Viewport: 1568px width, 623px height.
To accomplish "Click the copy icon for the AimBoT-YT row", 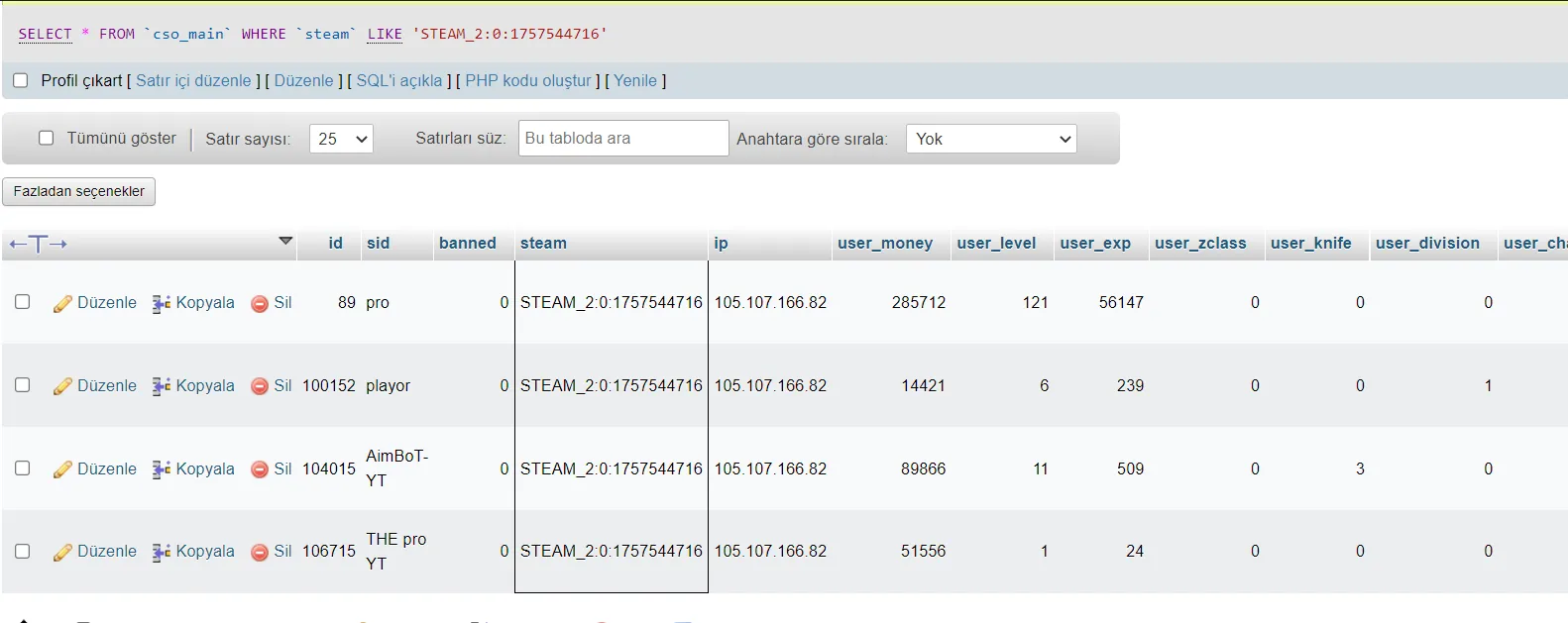I will tap(162, 469).
